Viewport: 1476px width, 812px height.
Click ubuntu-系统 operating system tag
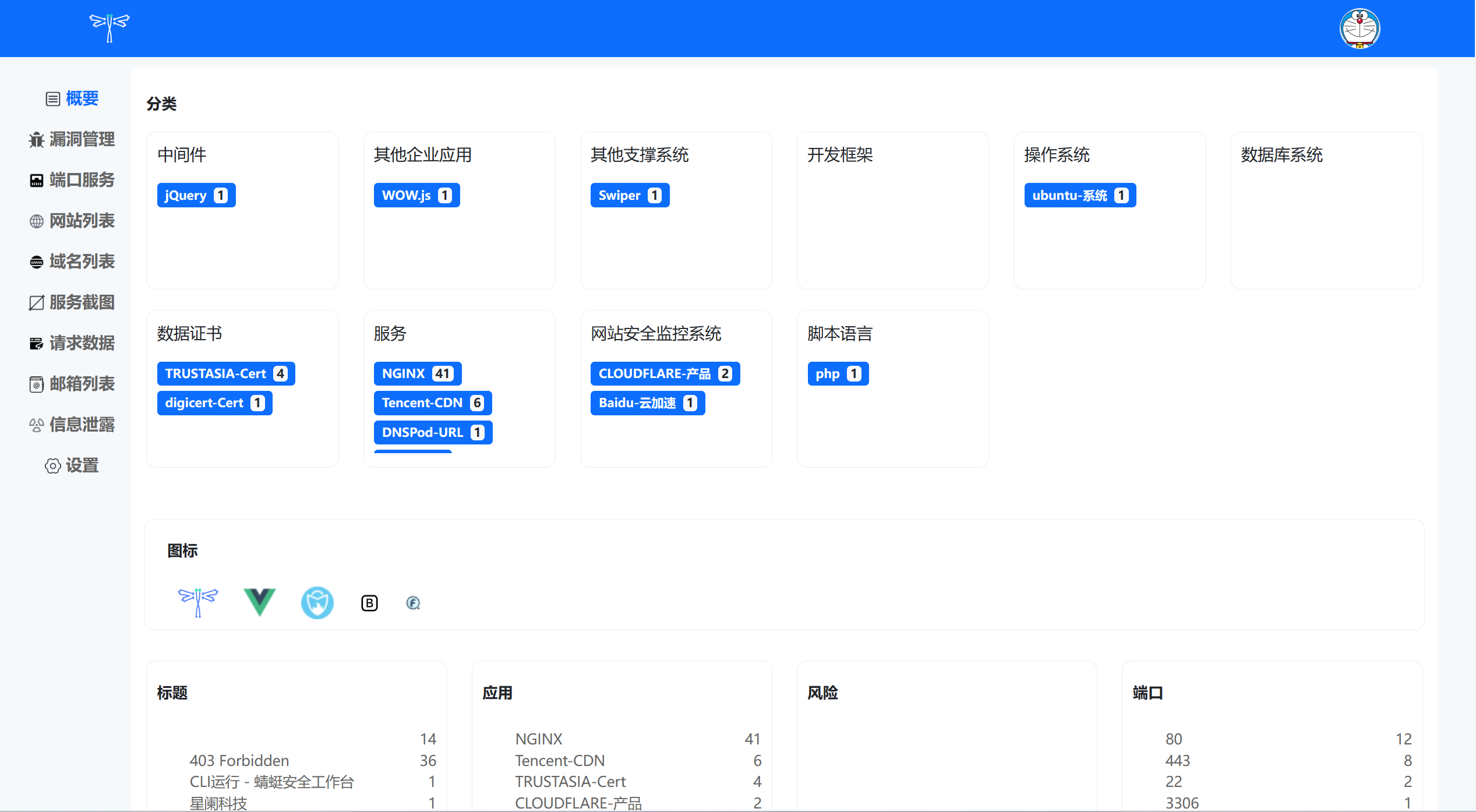pos(1079,195)
